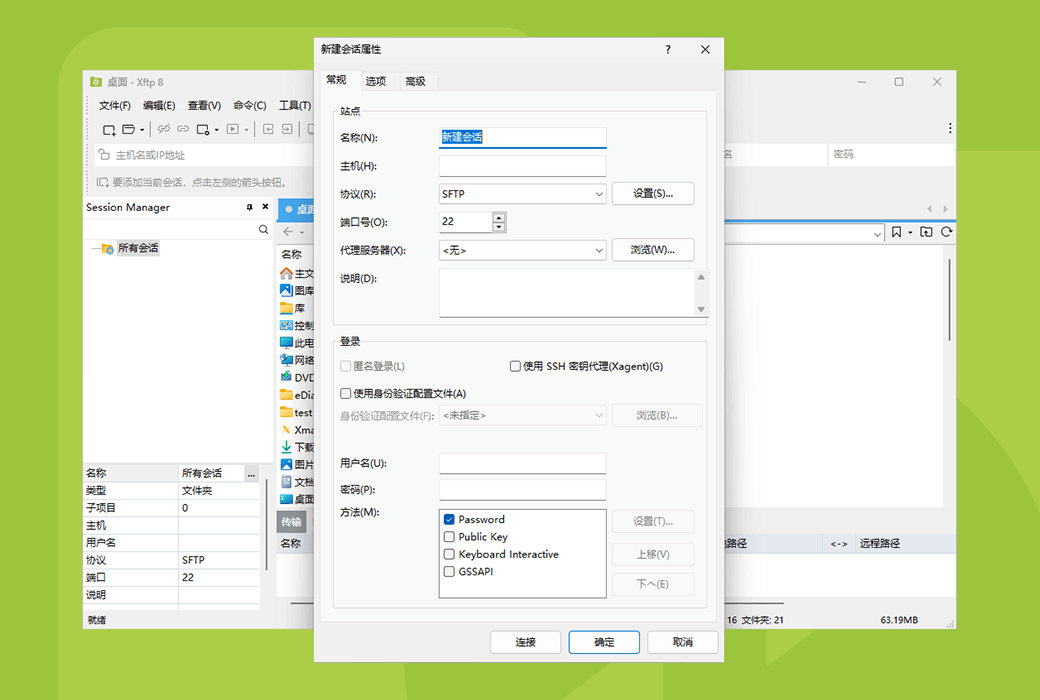Switch to the 高级 tab in dialog
The height and width of the screenshot is (700, 1040).
point(416,81)
